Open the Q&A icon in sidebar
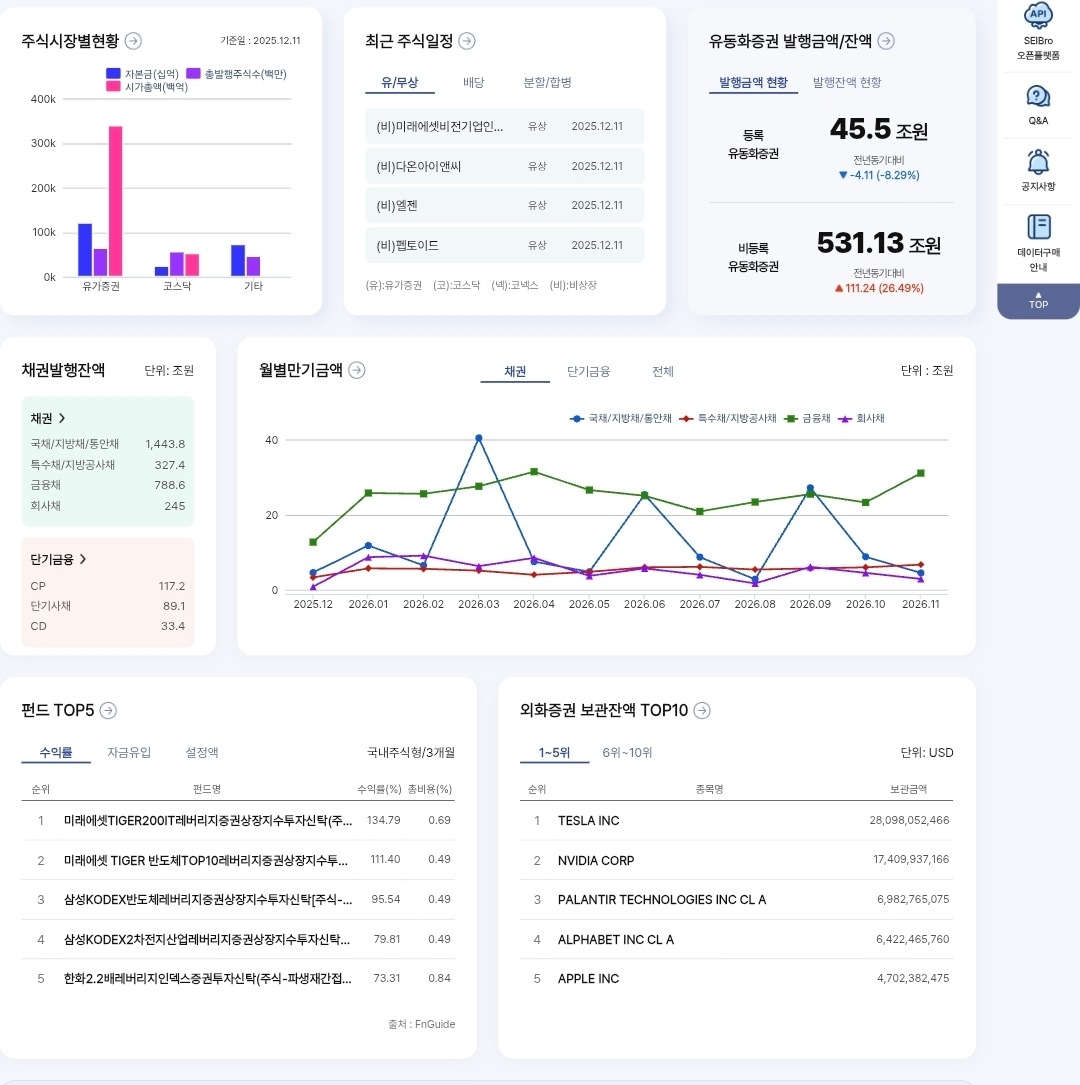 coord(1038,97)
